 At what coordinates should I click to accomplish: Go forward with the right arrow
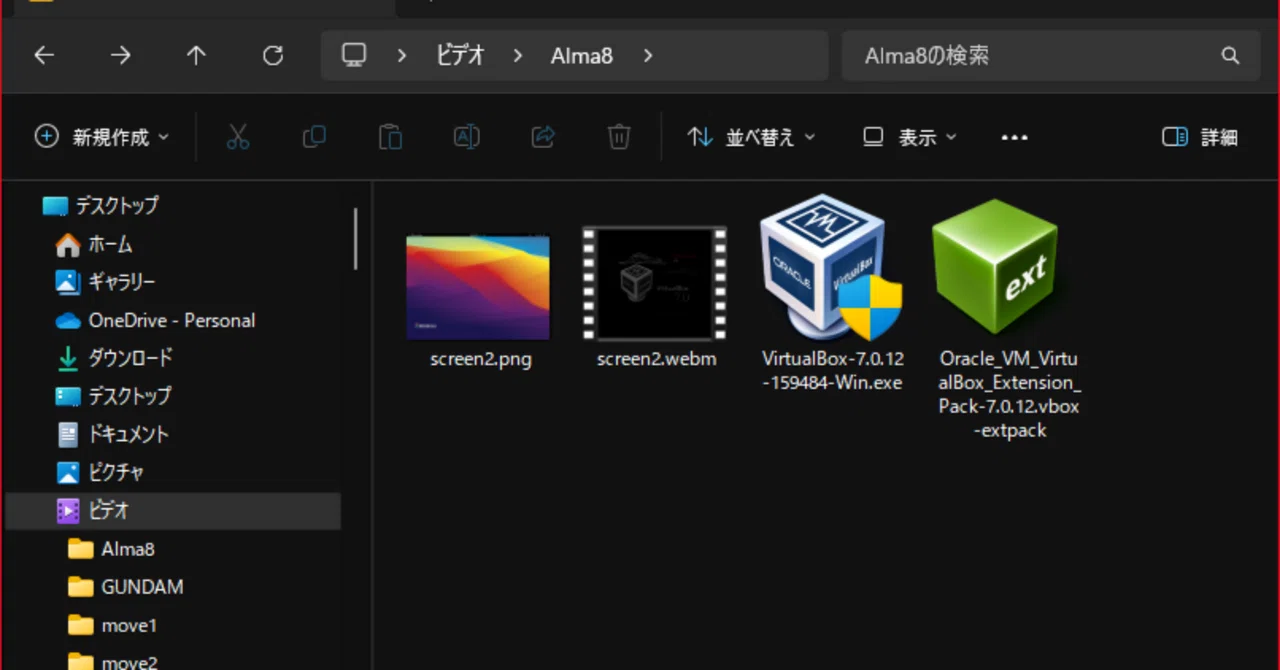tap(120, 56)
